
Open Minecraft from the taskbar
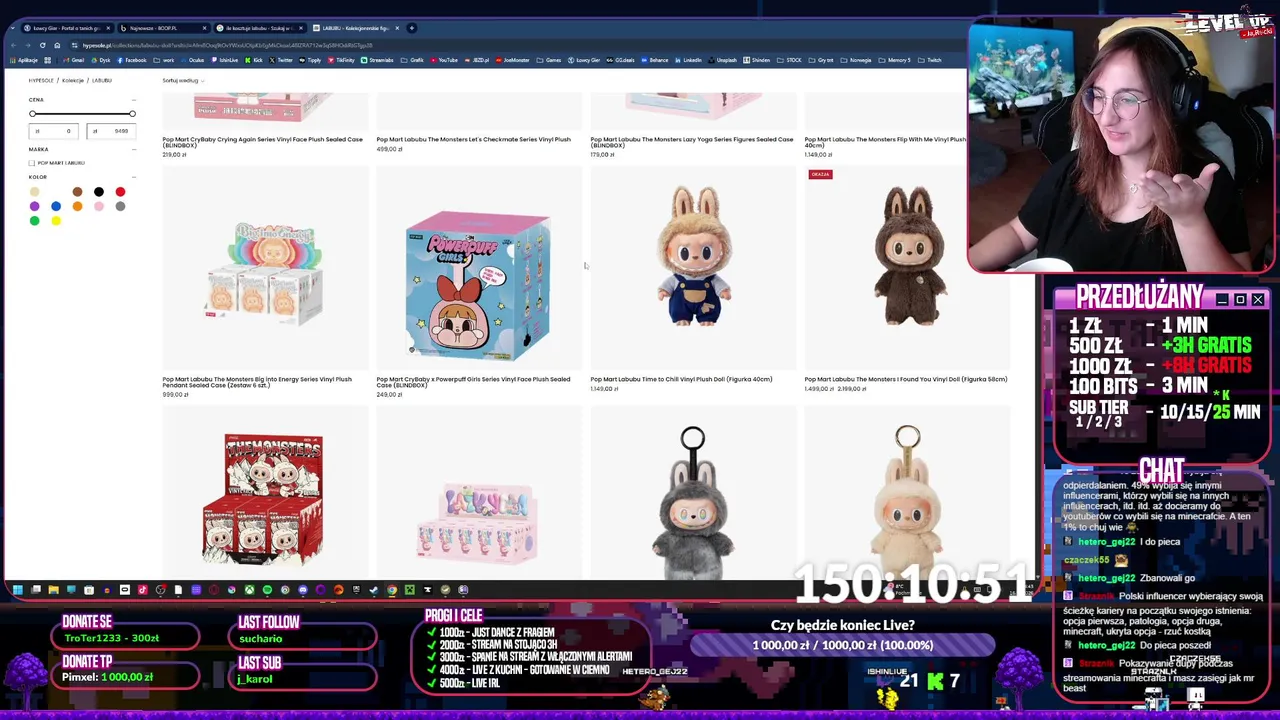click(x=410, y=590)
